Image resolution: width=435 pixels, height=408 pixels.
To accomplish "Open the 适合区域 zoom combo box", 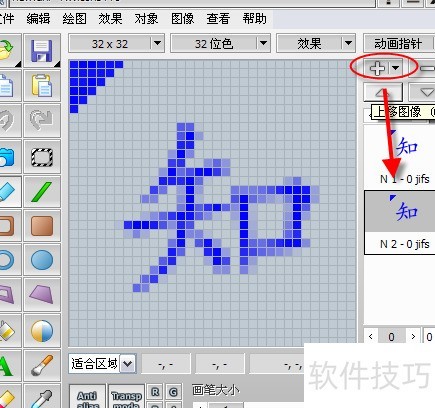I will [102, 364].
